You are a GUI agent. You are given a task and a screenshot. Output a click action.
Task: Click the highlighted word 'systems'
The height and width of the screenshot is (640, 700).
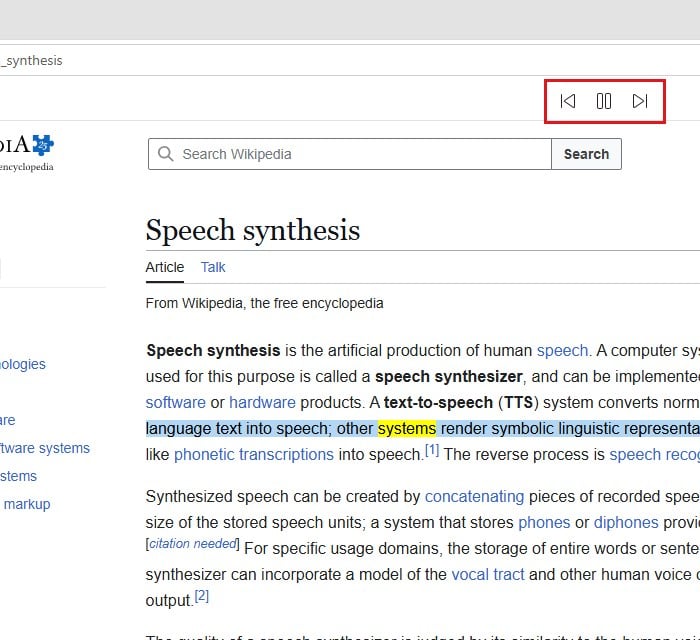point(407,428)
